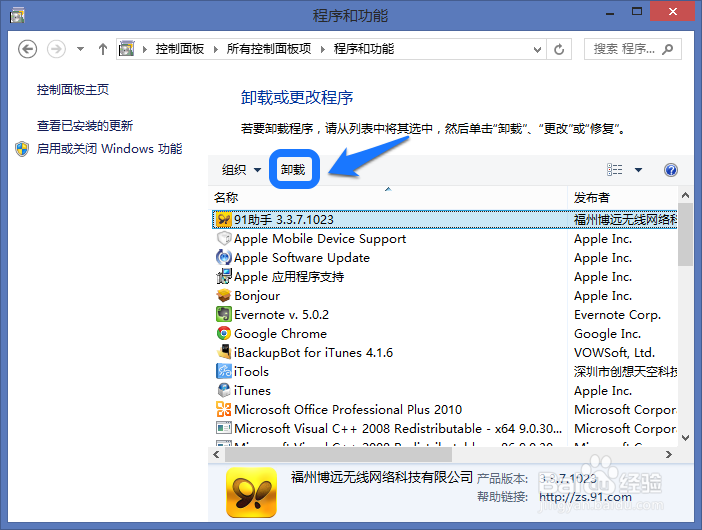Click the Evernote elephant icon
The height and width of the screenshot is (530, 702).
(223, 314)
